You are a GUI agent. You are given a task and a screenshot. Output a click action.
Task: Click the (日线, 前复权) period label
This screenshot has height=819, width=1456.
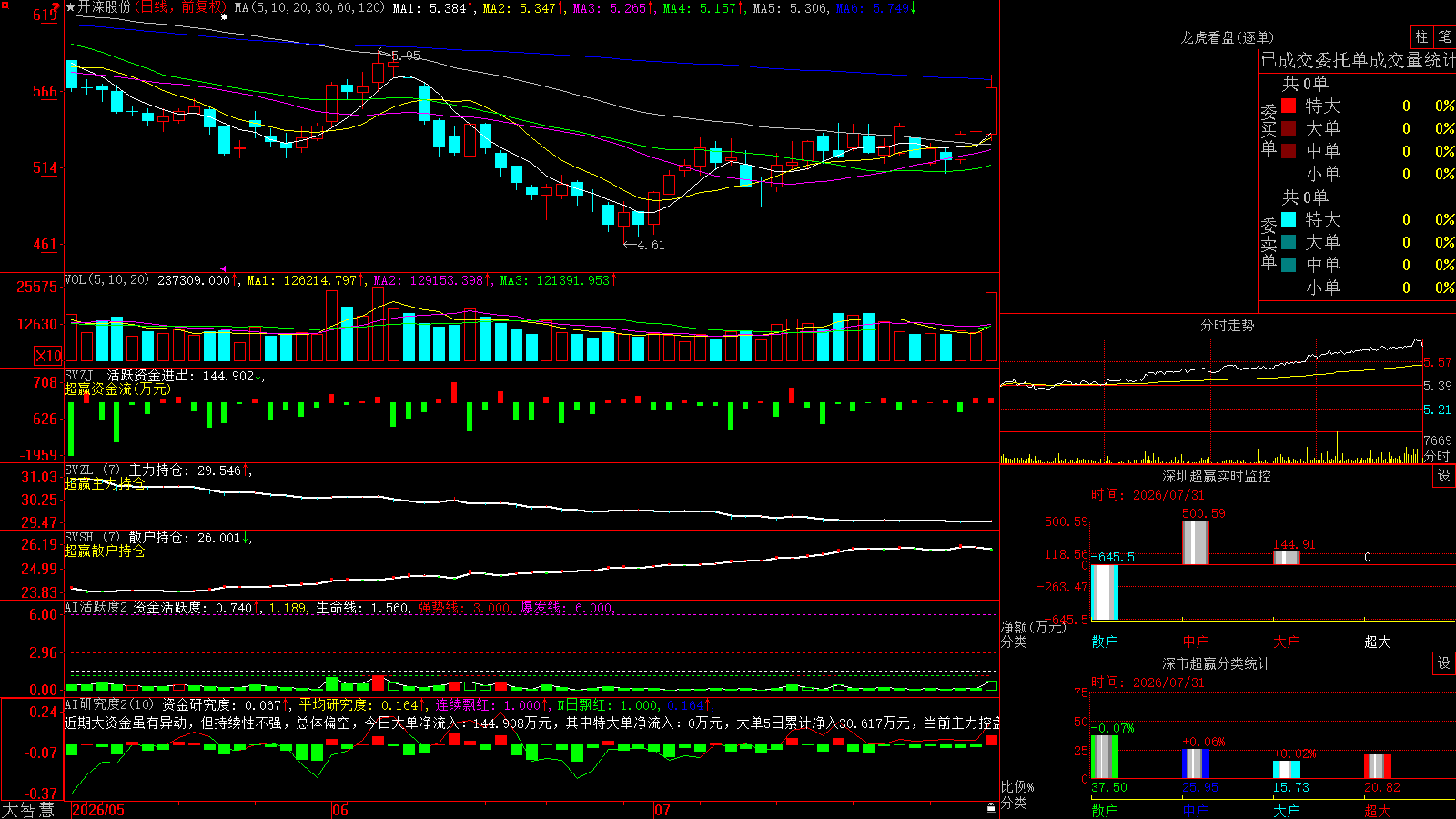coord(181,7)
